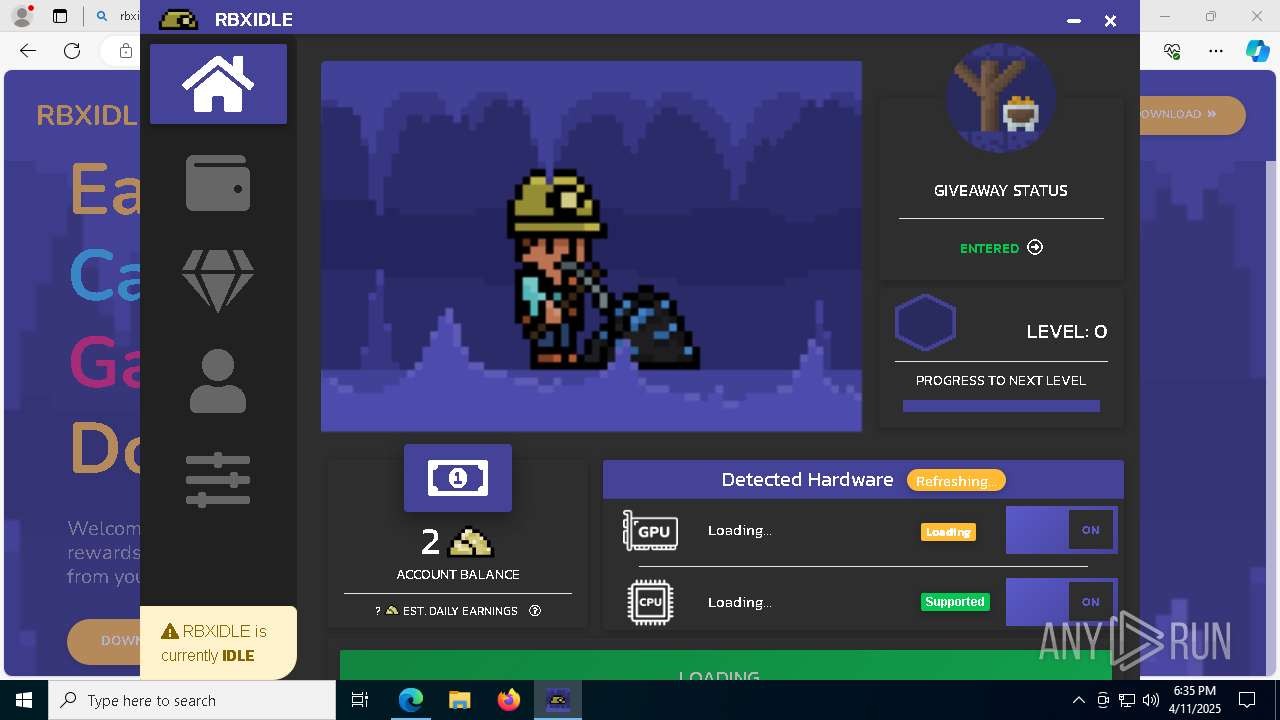Click the GPU Loading status badge

click(x=948, y=532)
